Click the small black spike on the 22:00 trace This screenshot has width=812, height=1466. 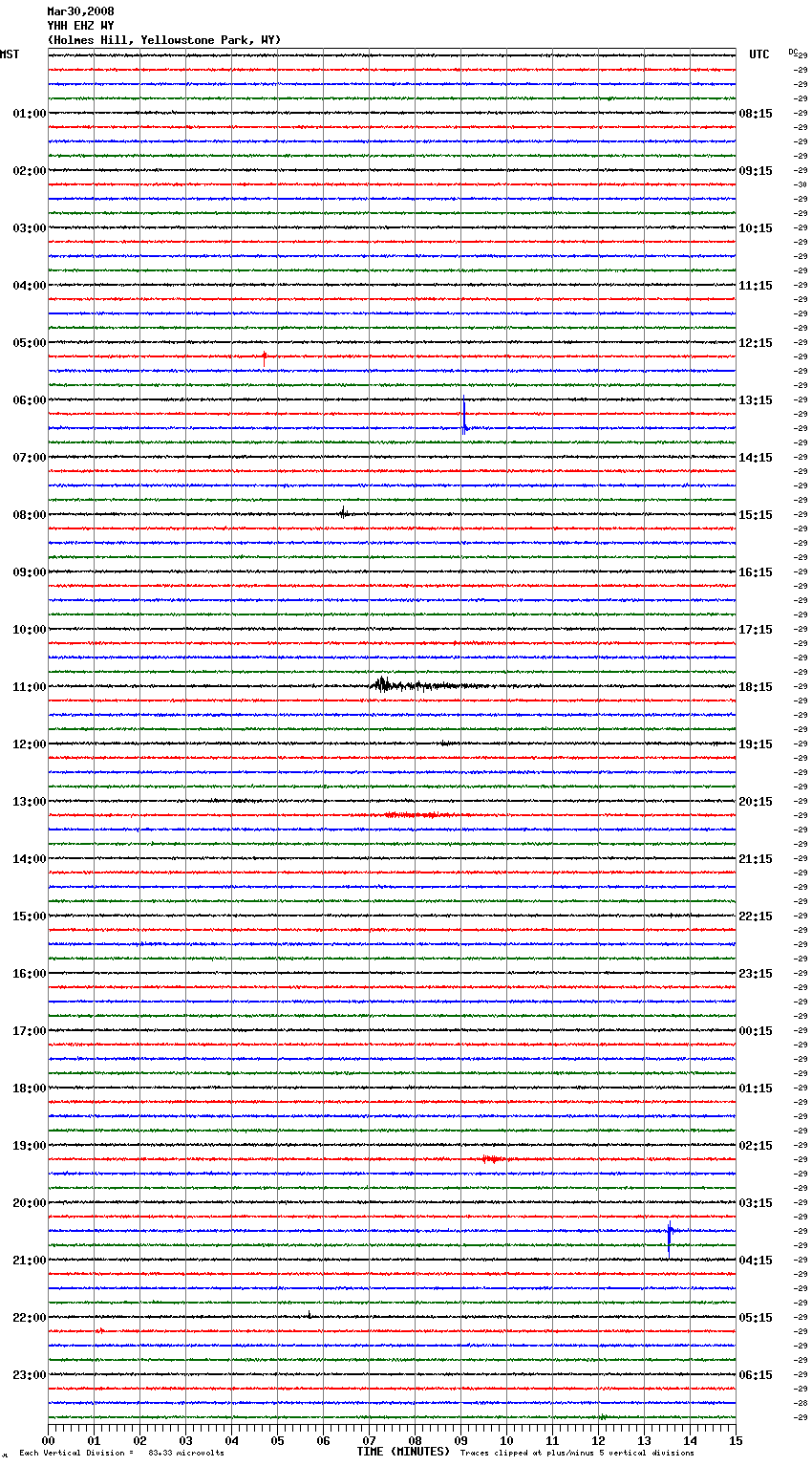pos(310,1315)
